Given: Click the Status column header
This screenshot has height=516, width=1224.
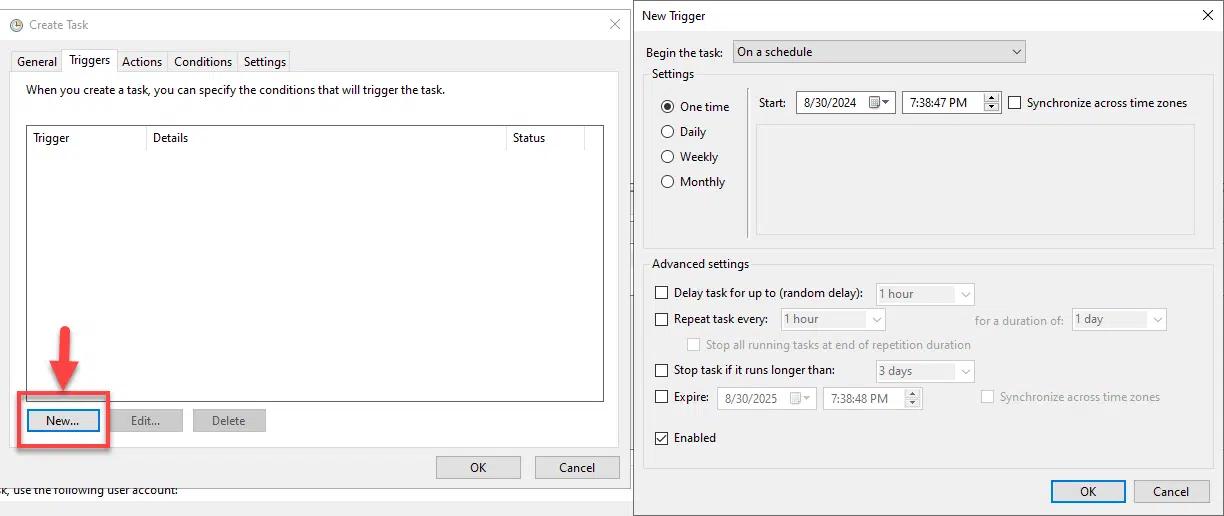Looking at the screenshot, I should (545, 138).
